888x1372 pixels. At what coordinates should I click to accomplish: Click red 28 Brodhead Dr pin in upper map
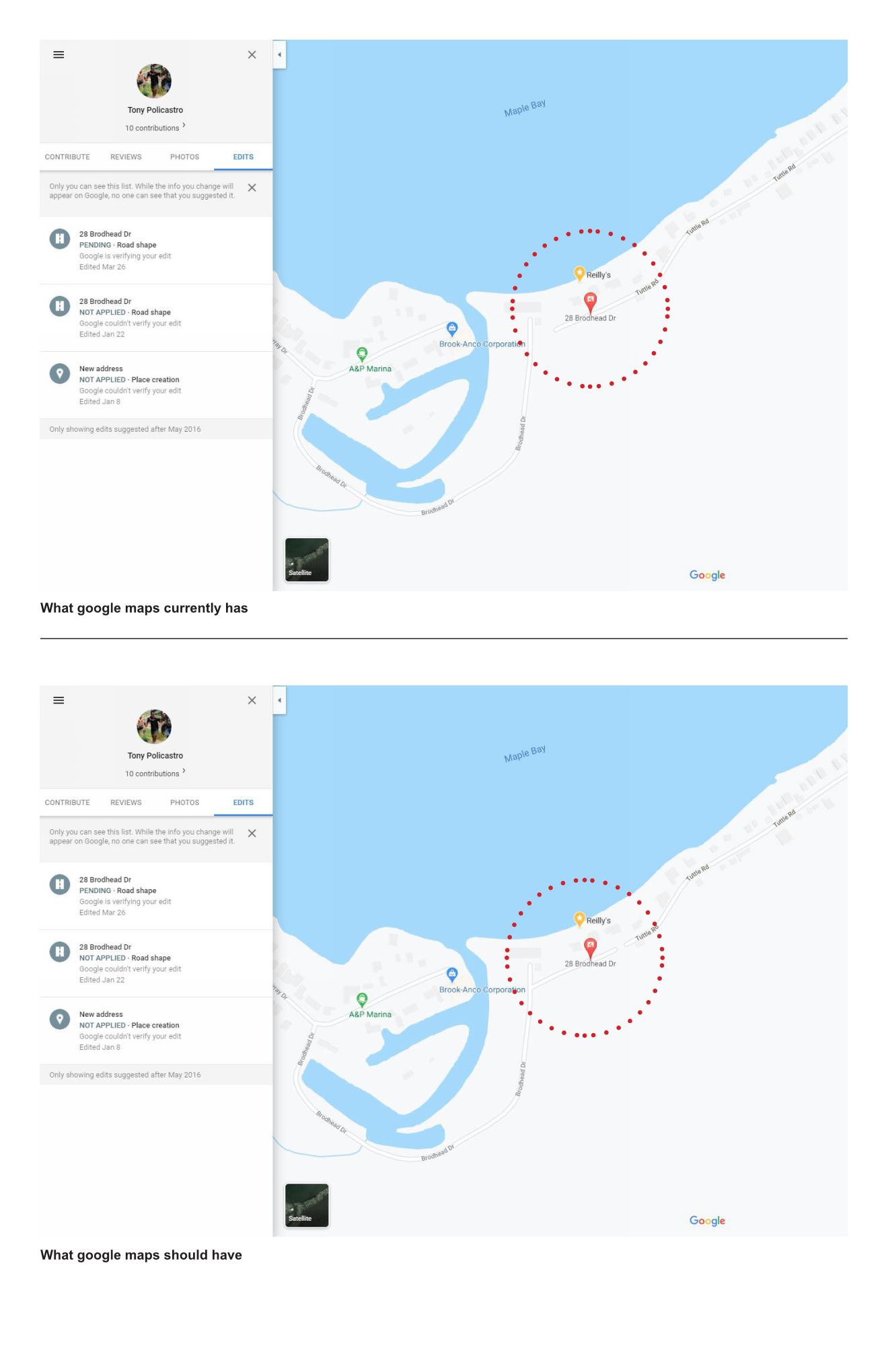(590, 303)
